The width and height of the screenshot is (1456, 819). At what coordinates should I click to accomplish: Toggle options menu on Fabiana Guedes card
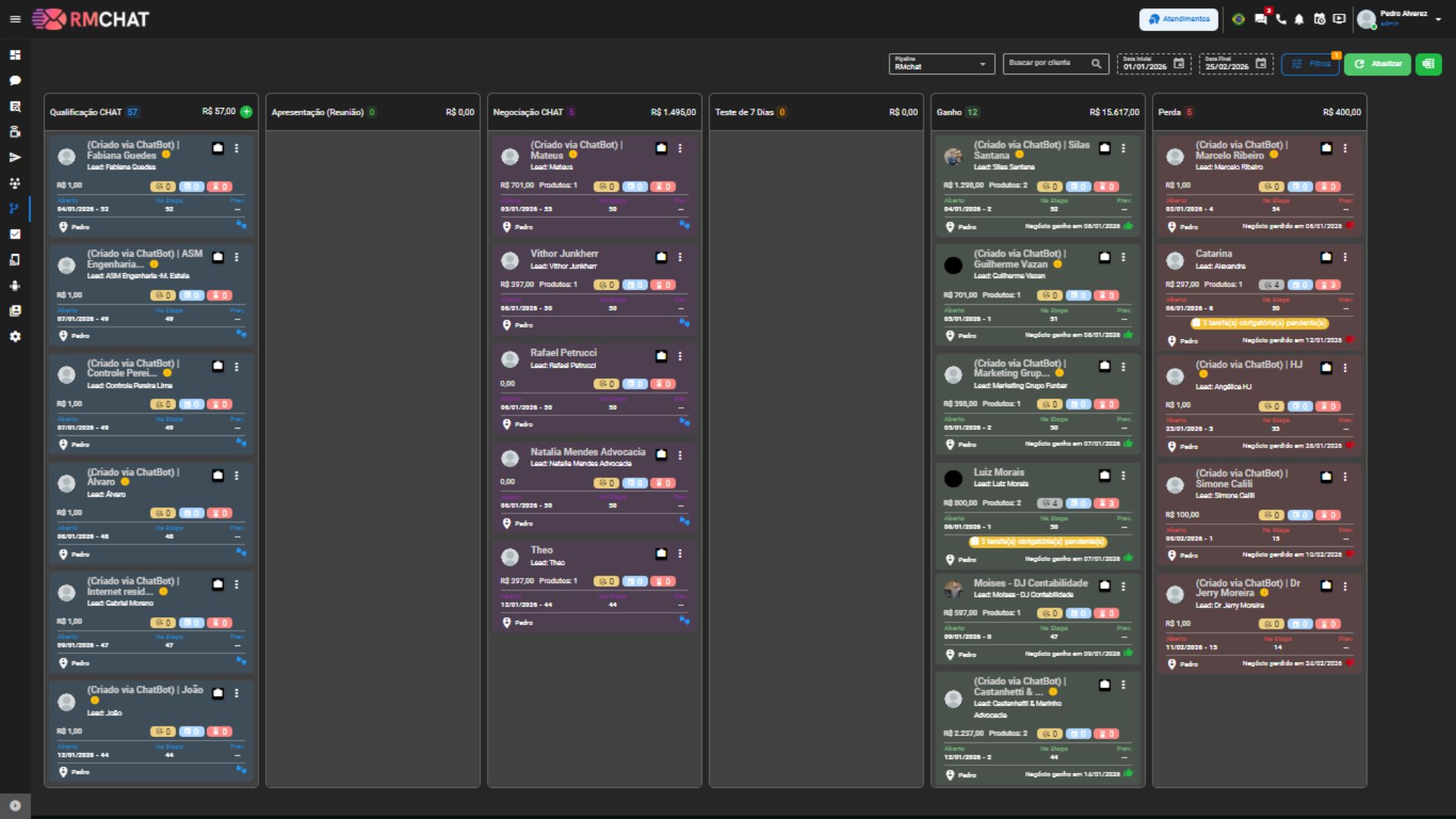tap(237, 149)
